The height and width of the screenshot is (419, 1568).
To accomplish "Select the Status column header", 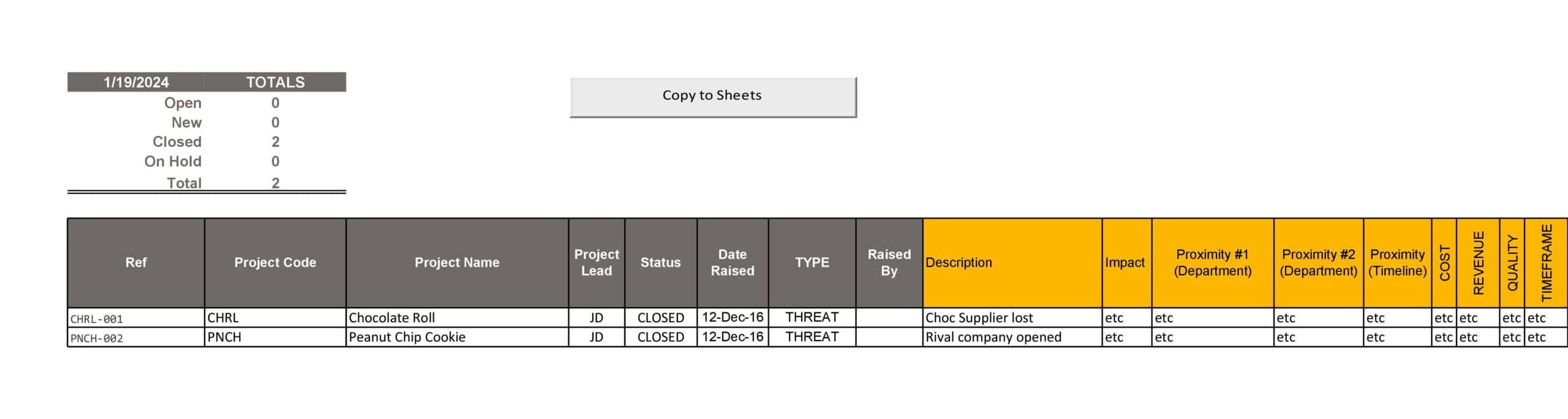I will (x=660, y=263).
